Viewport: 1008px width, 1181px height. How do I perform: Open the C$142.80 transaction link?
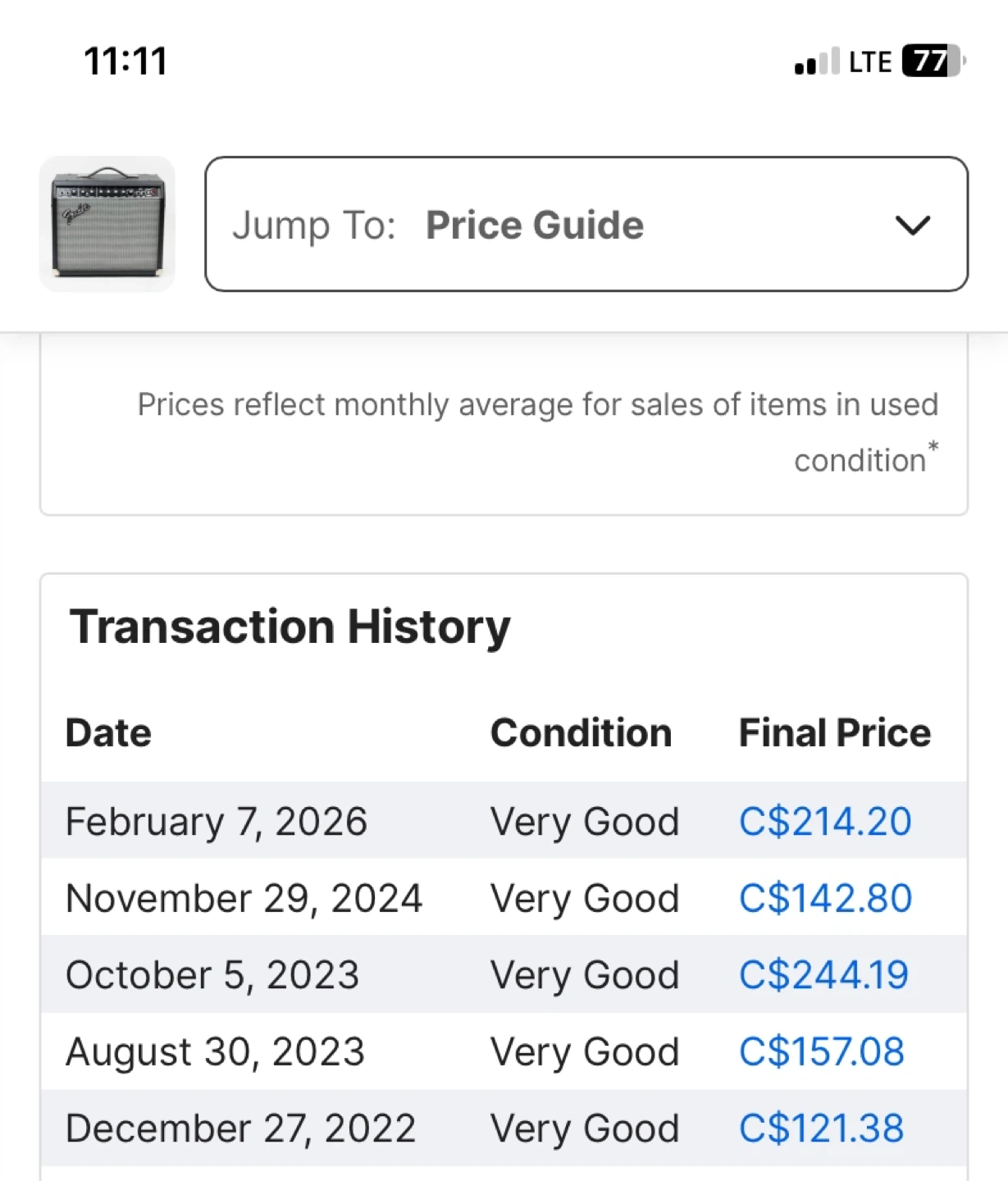tap(825, 898)
